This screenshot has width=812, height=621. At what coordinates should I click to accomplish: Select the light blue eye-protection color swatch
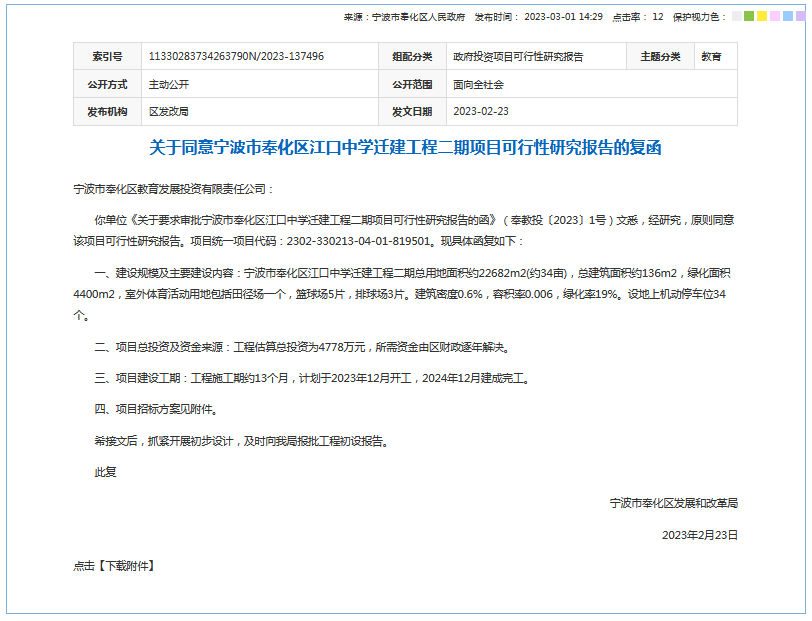point(788,17)
